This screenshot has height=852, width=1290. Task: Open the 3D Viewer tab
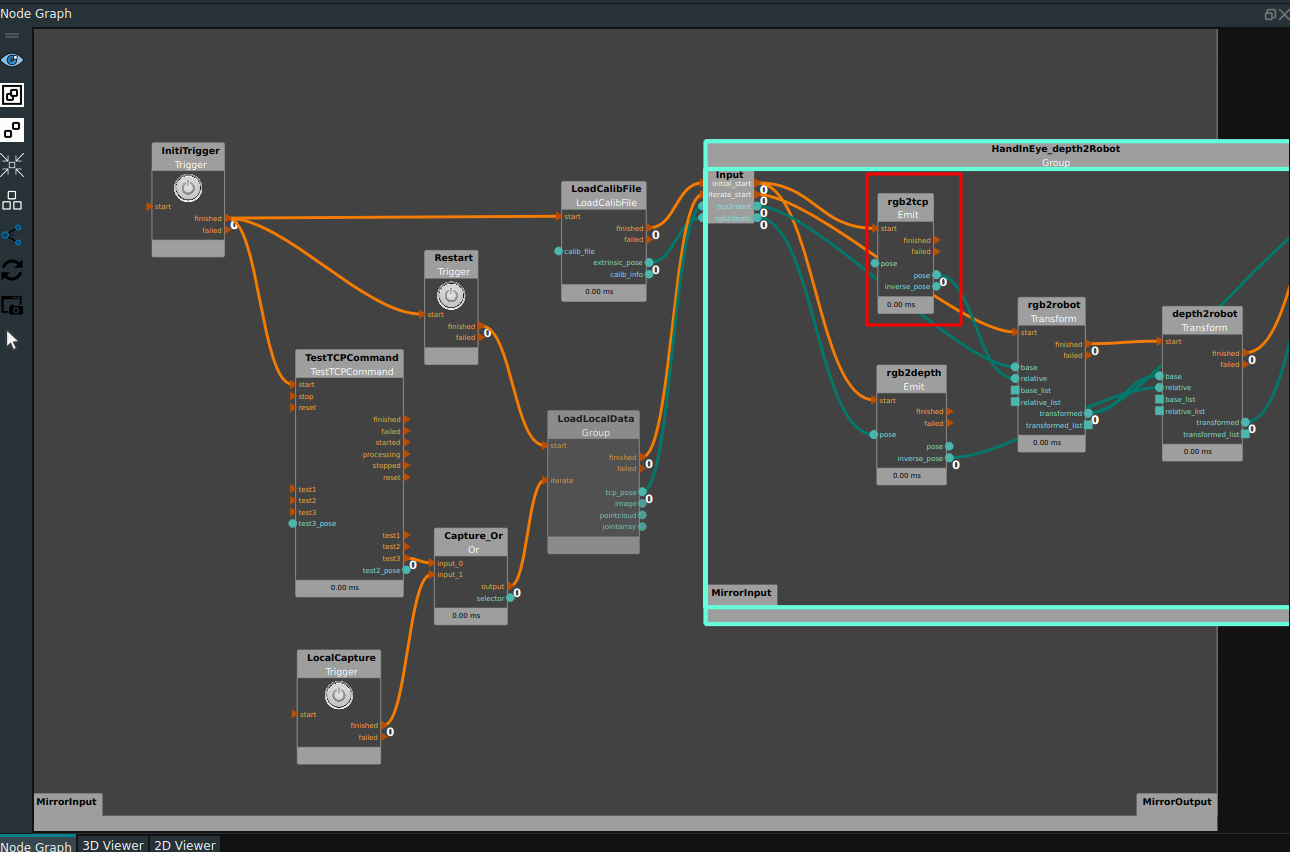point(112,845)
